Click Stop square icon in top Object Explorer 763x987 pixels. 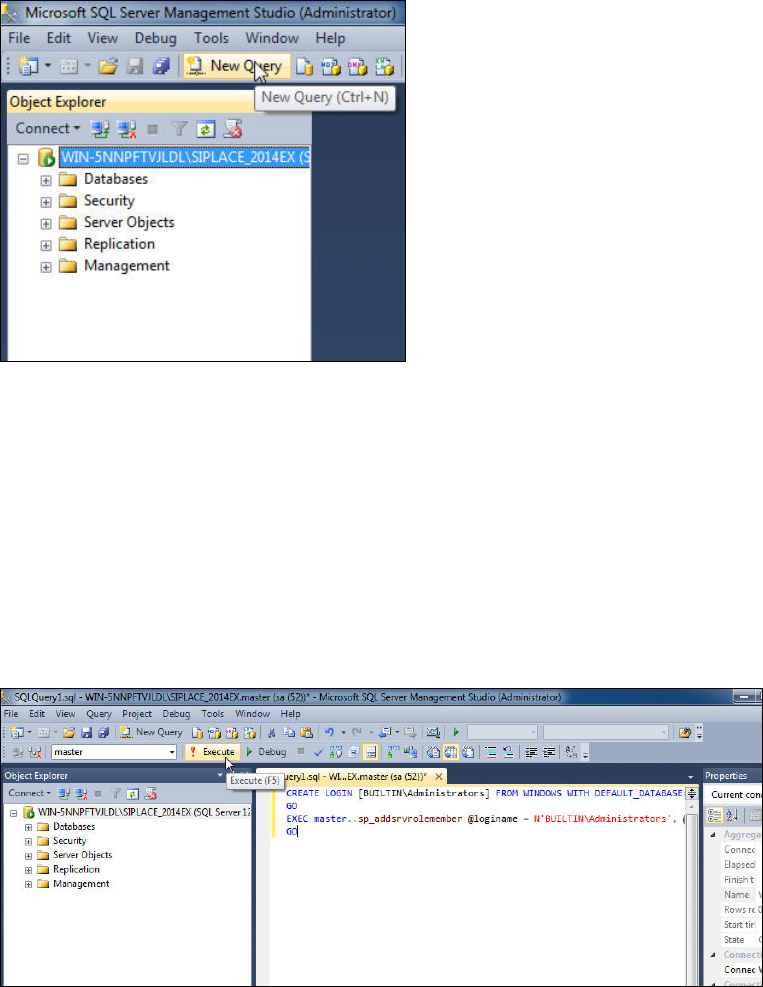click(152, 129)
